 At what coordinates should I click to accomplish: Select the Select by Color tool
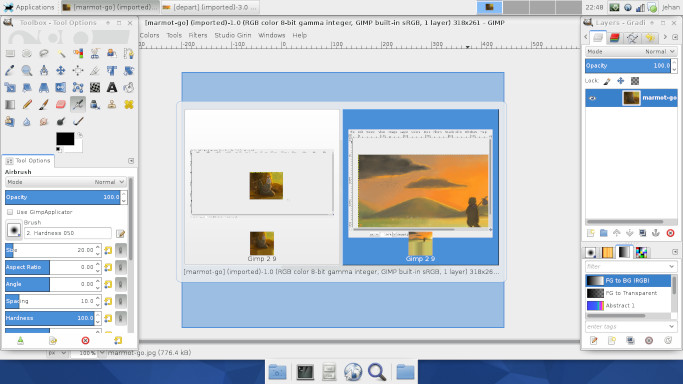(78, 54)
